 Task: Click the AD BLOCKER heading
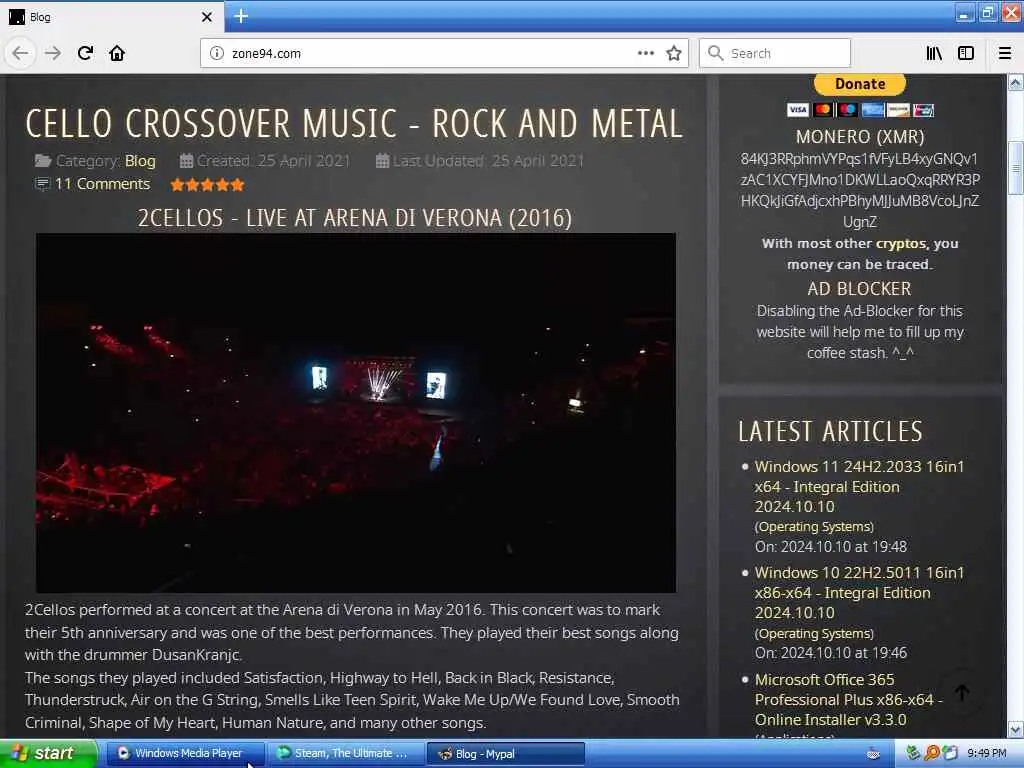click(859, 289)
